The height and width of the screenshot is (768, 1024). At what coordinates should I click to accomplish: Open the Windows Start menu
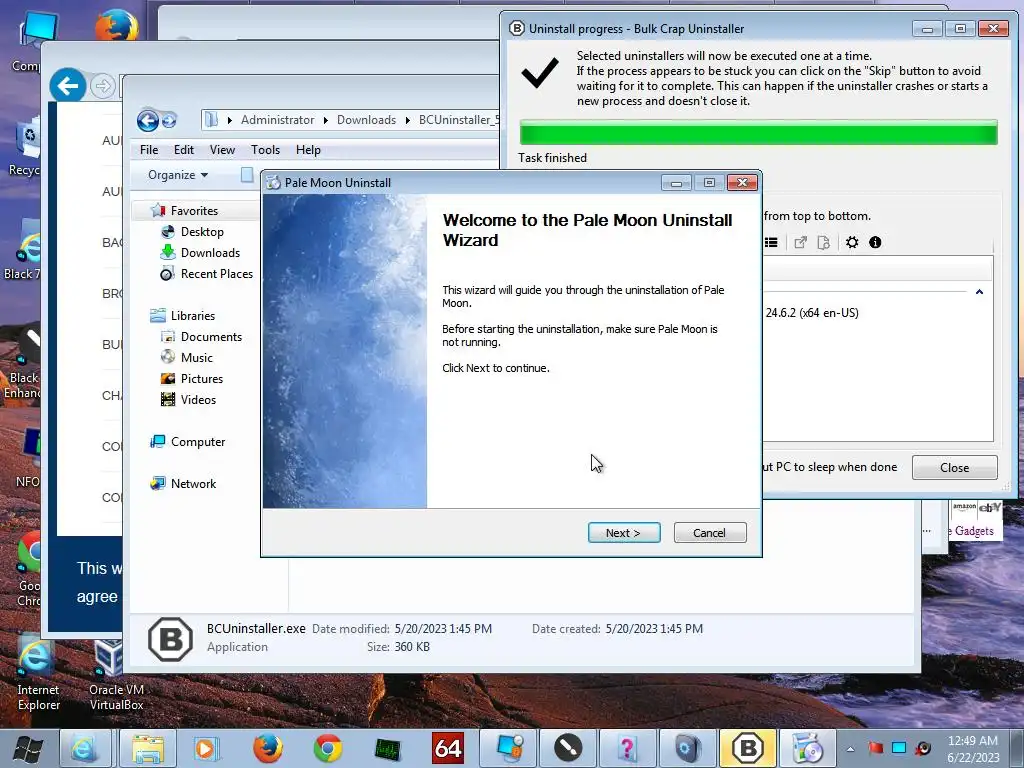point(27,748)
